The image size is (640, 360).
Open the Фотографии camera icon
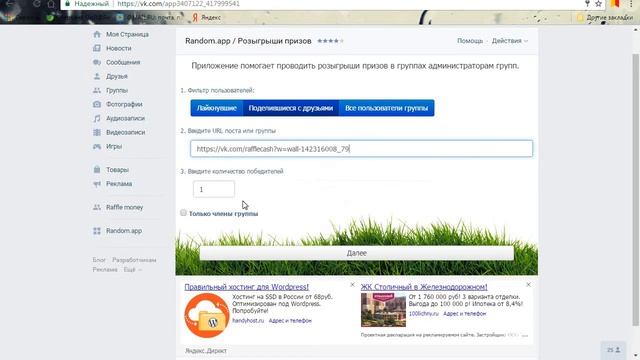click(97, 104)
